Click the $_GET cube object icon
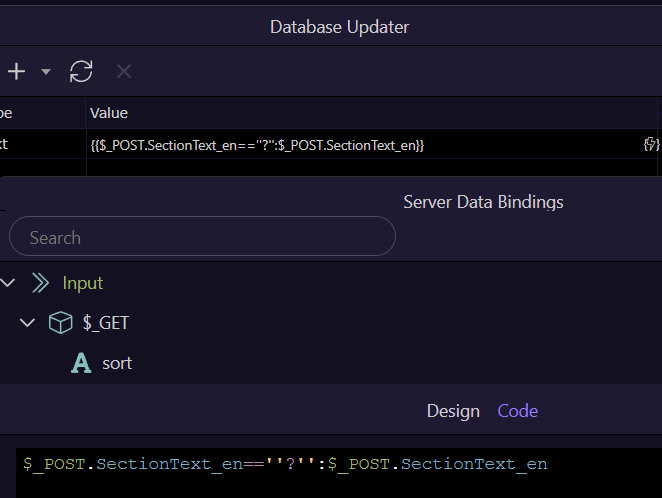 tap(61, 323)
